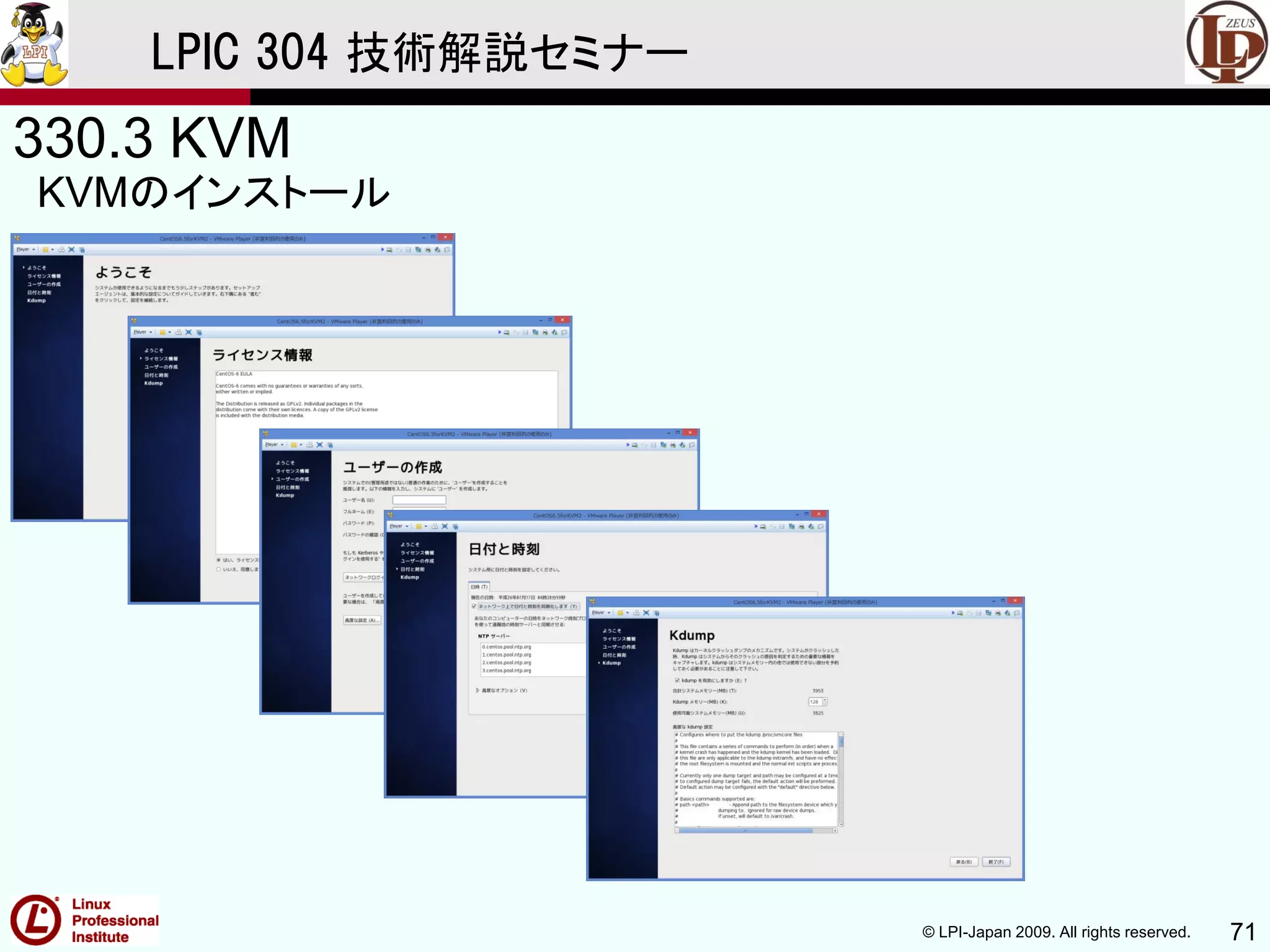Open the power dropdown arrow in the Kdump window toolbar

(628, 613)
